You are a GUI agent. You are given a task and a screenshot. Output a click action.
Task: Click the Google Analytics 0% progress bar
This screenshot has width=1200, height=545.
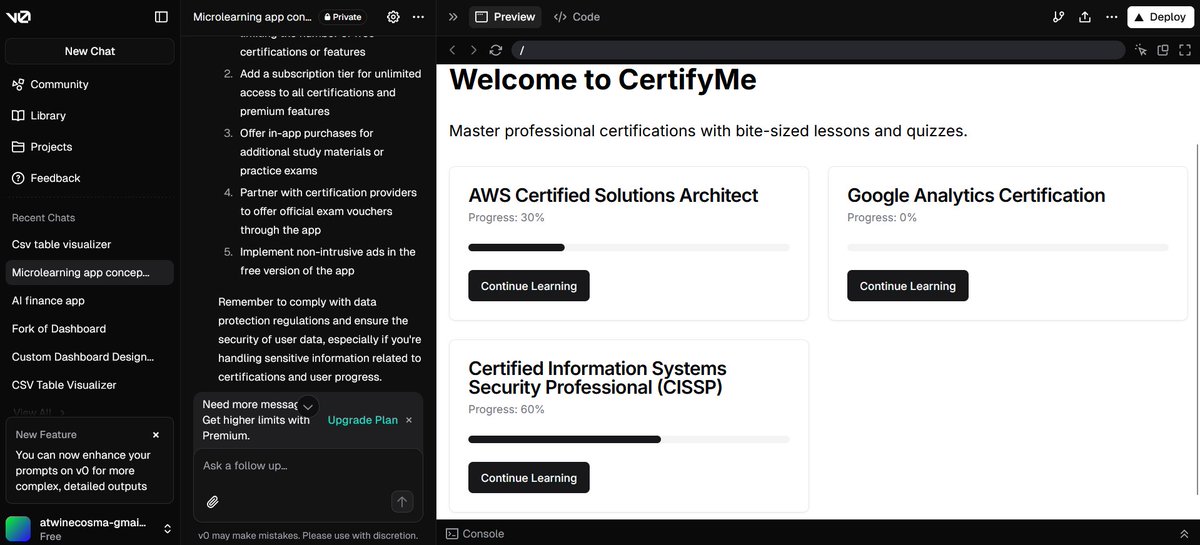tap(1008, 247)
